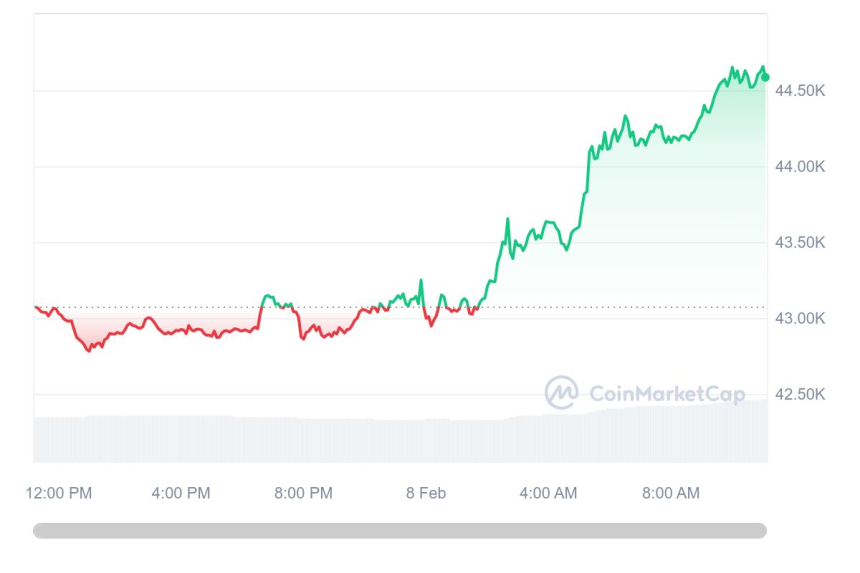Click the 12:00 PM time axis label
The width and height of the screenshot is (860, 573).
click(59, 493)
